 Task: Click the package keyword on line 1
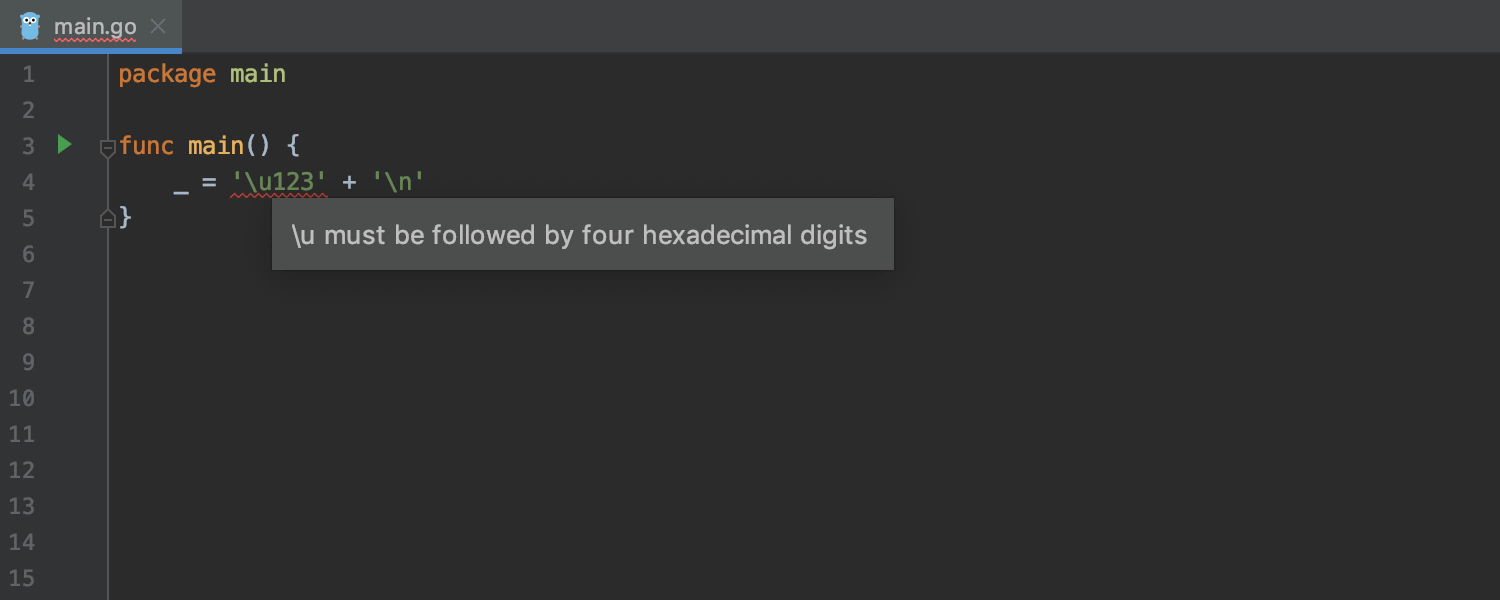point(167,74)
